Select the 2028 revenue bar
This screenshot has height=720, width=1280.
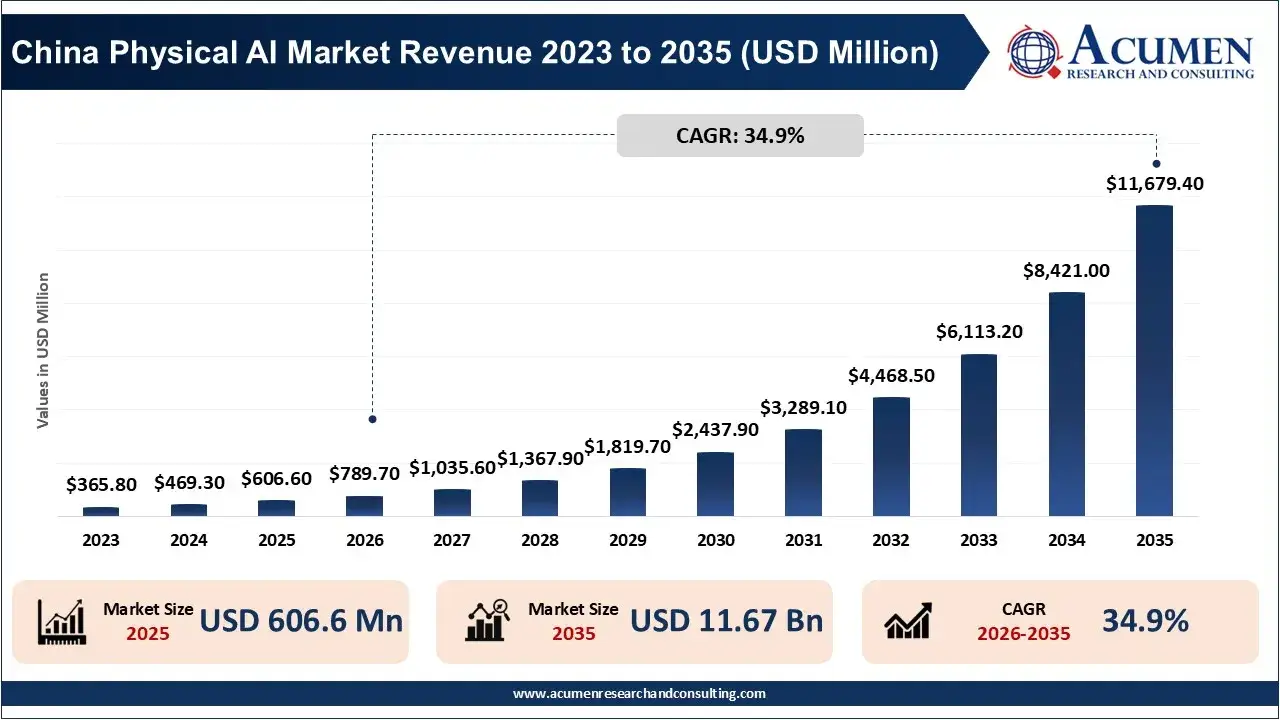tap(540, 498)
